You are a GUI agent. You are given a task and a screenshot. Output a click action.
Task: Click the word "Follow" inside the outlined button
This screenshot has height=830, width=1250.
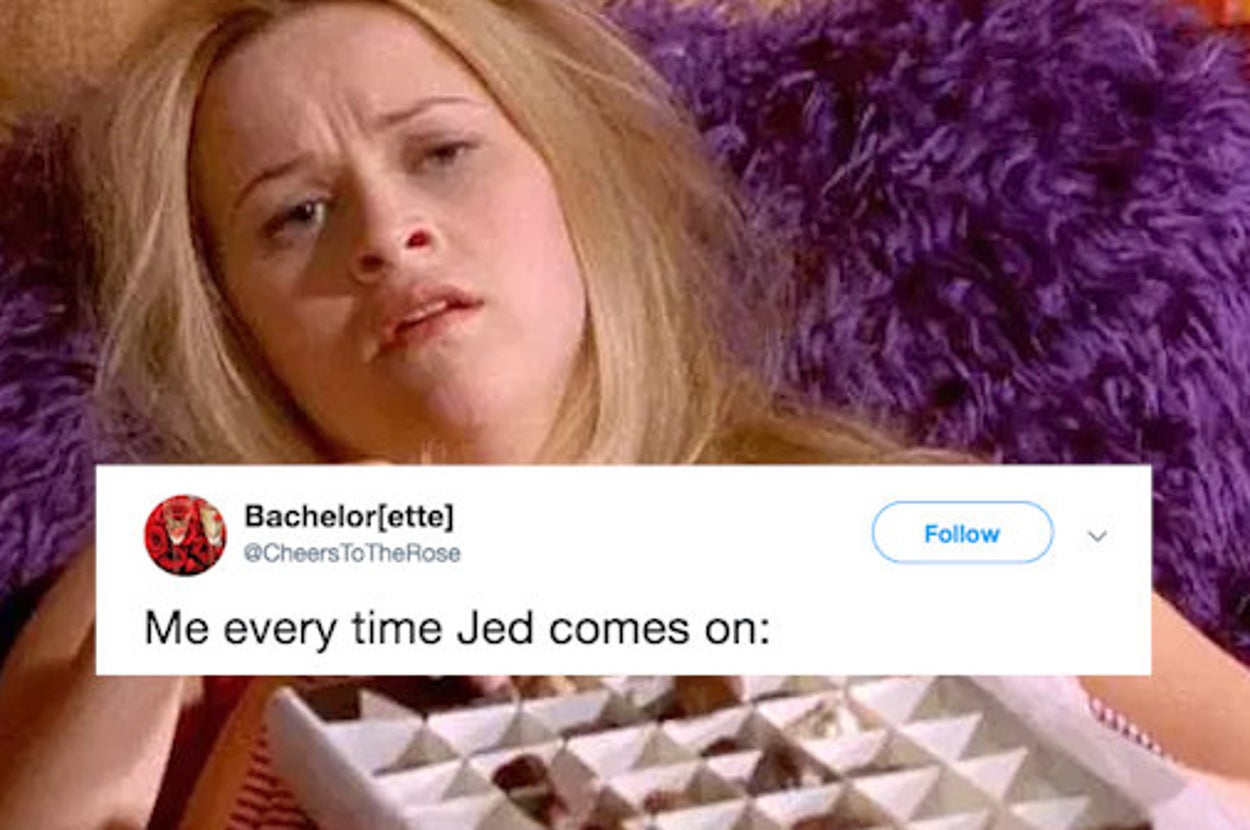(962, 534)
